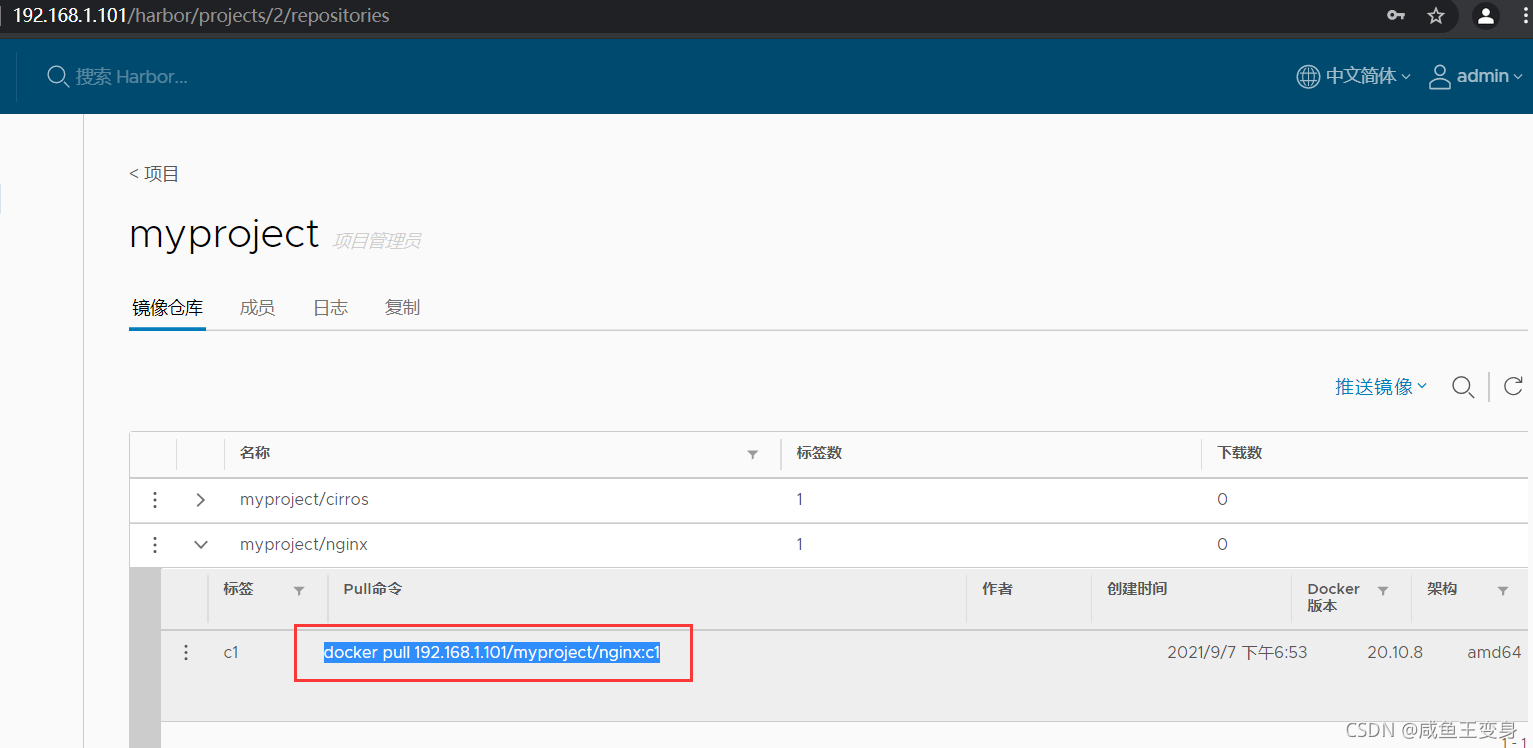Click the 名称 column header
The height and width of the screenshot is (748, 1533).
[255, 453]
